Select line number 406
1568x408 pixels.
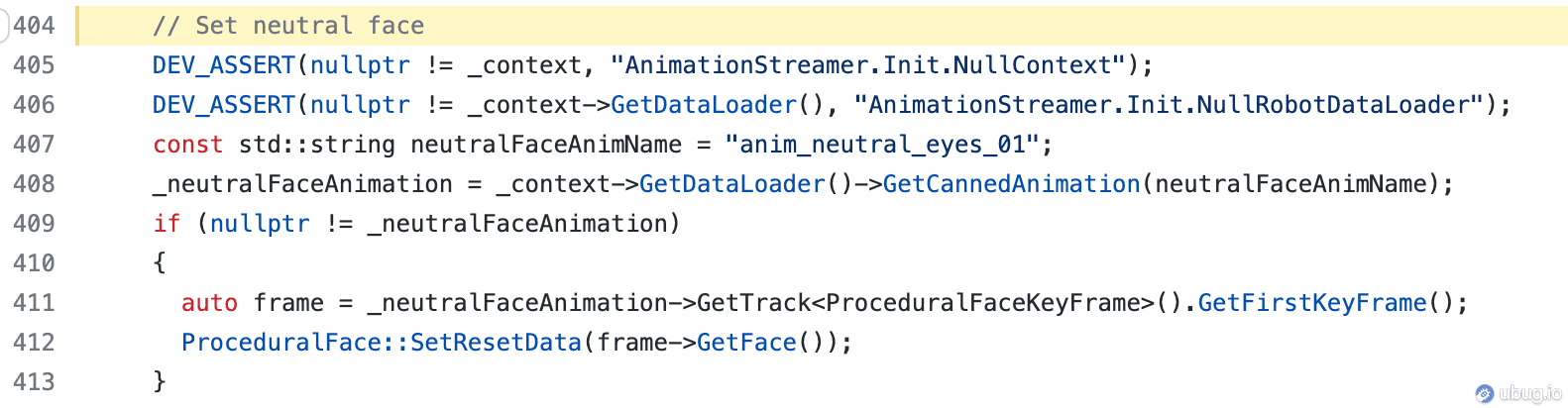[34, 105]
